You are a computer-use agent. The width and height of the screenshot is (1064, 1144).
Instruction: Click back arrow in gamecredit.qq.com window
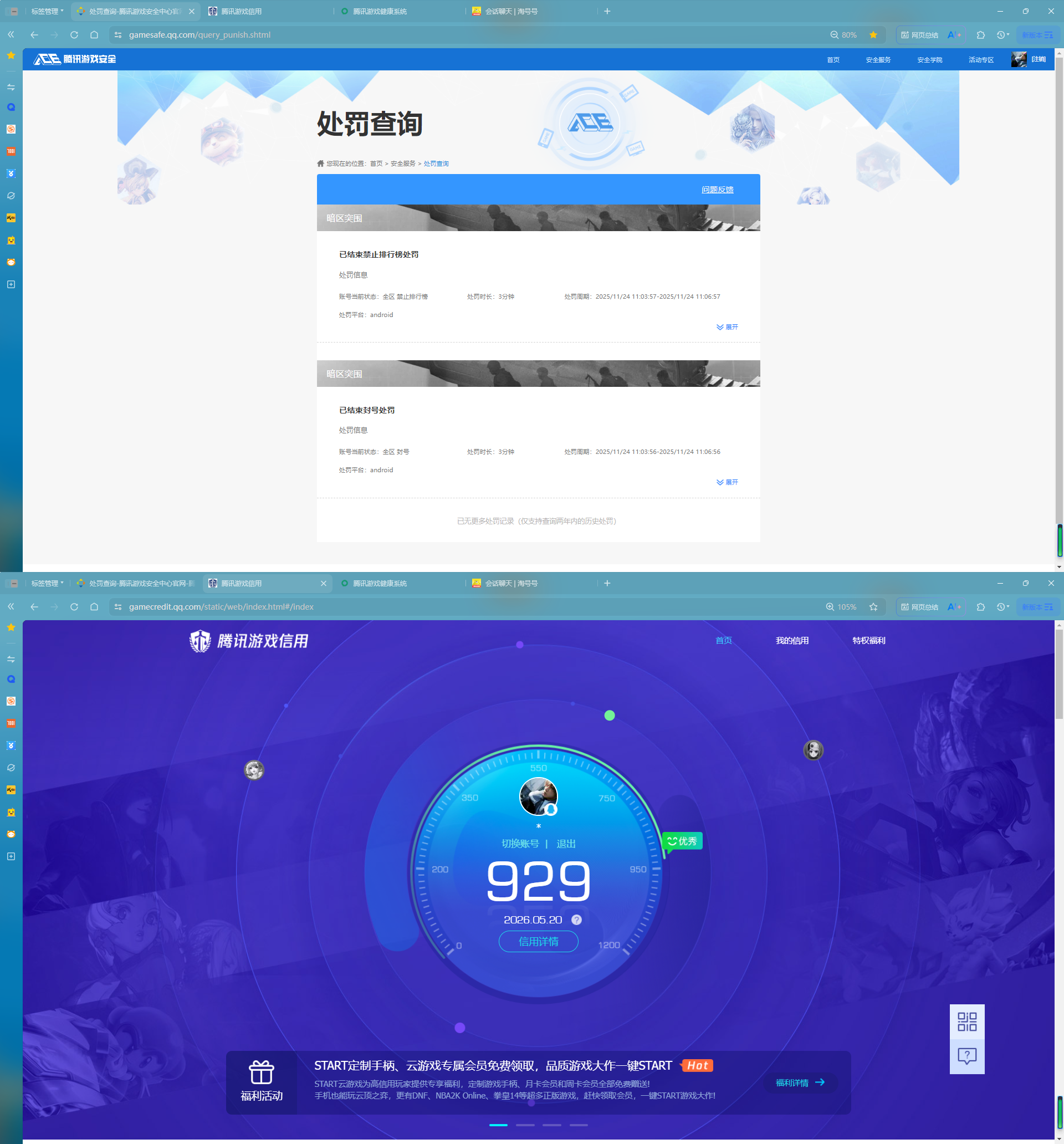[34, 607]
